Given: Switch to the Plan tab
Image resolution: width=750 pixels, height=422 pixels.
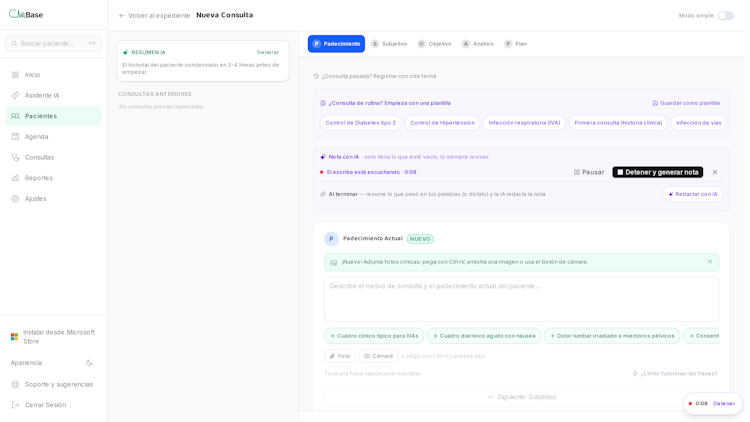Looking at the screenshot, I should (516, 44).
